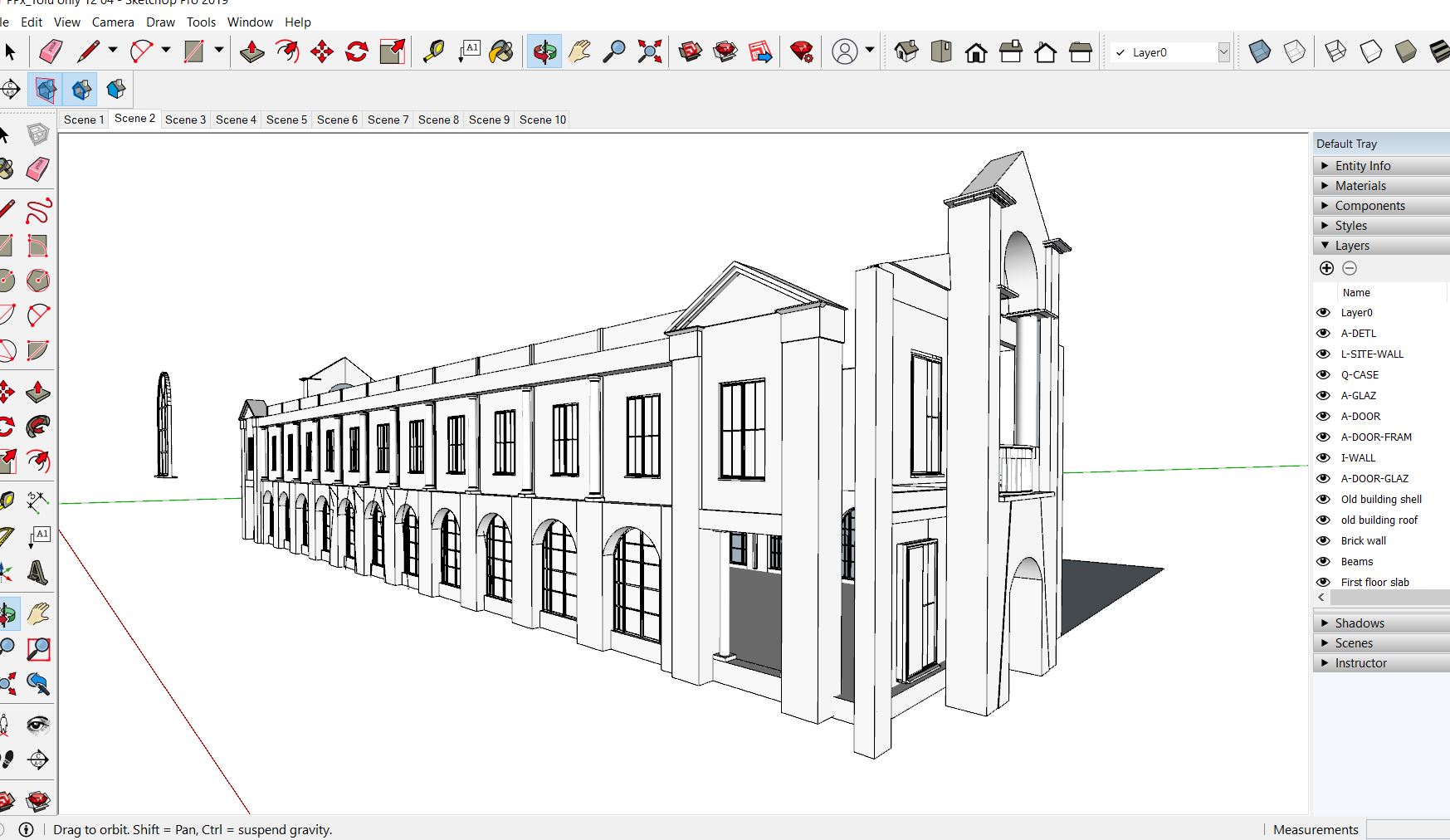Screen dimensions: 1450x840
Task: Open the Camera menu
Action: (x=113, y=22)
